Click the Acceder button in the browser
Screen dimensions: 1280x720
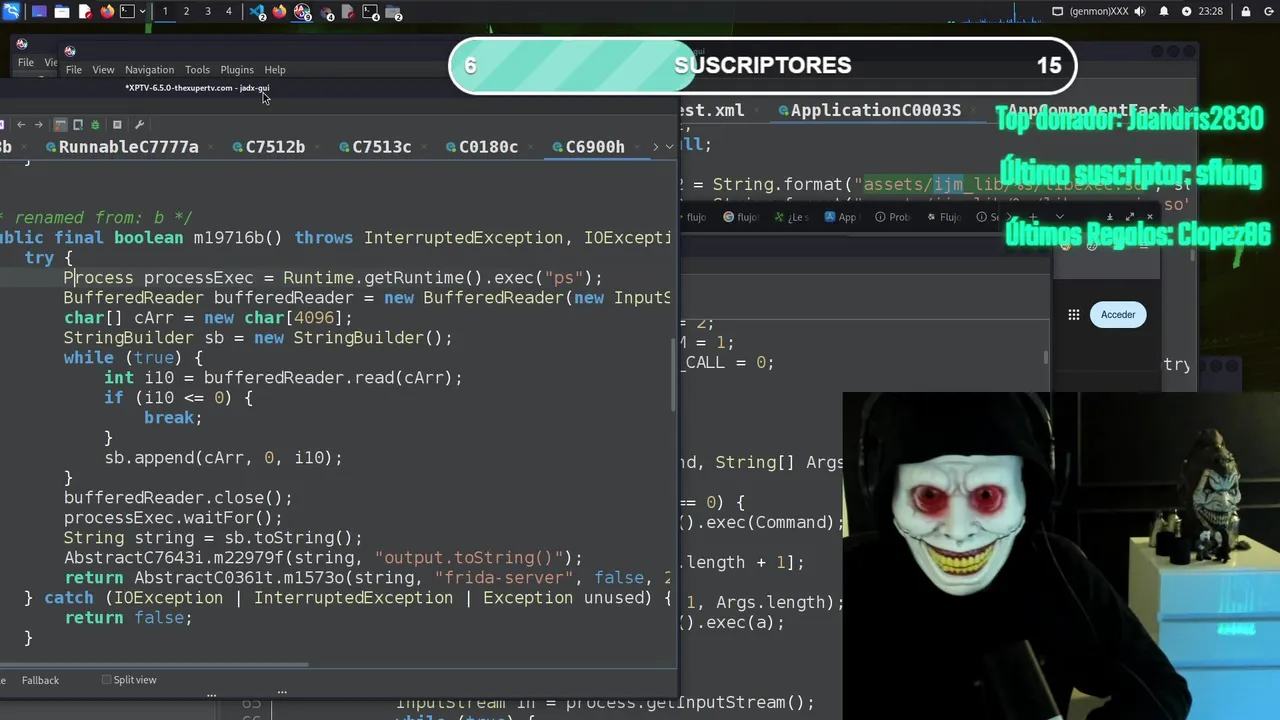click(1118, 314)
